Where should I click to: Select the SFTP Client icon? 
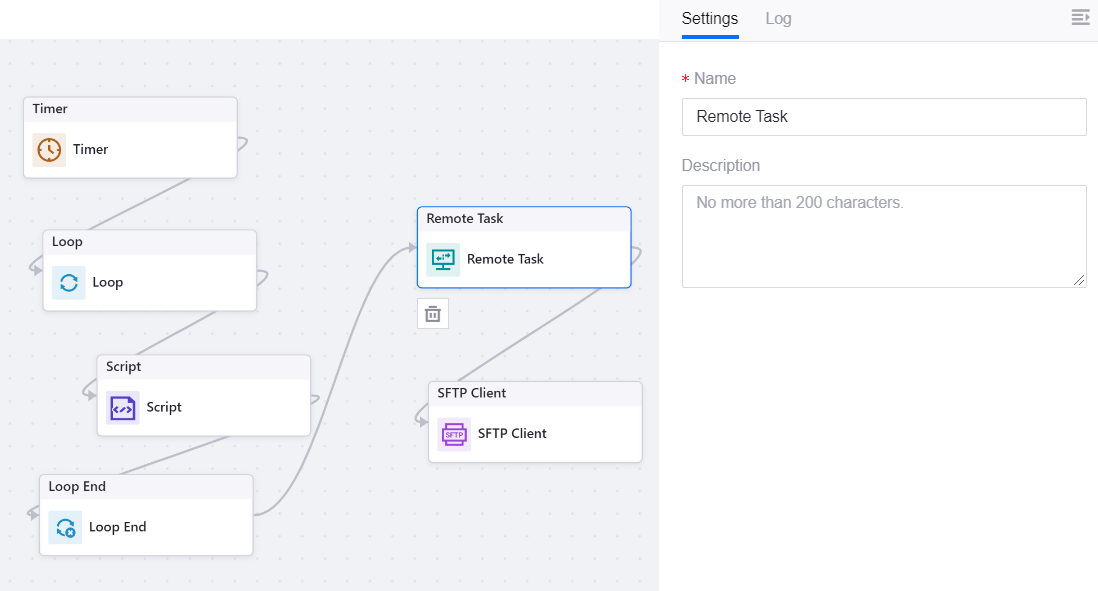point(454,434)
